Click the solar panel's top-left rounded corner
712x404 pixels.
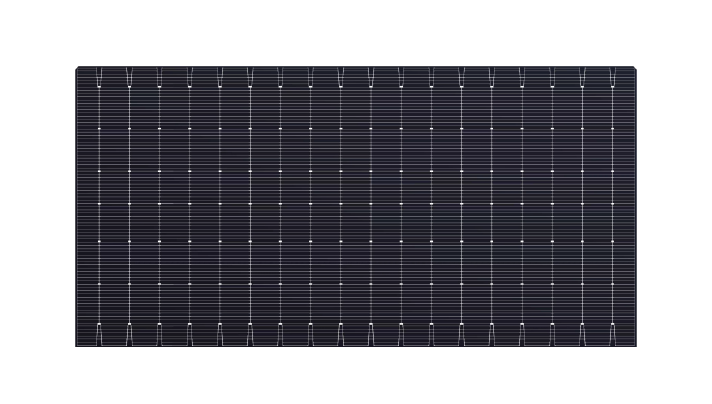(x=79, y=69)
